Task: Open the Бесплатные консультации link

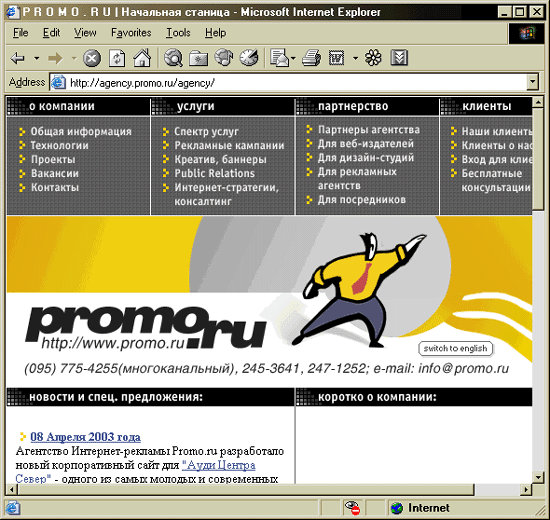Action: pyautogui.click(x=496, y=180)
